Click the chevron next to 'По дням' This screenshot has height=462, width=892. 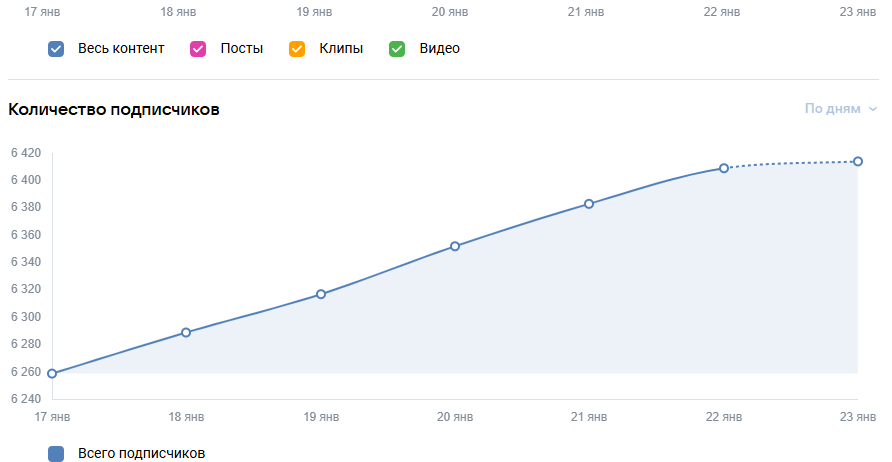pos(873,109)
